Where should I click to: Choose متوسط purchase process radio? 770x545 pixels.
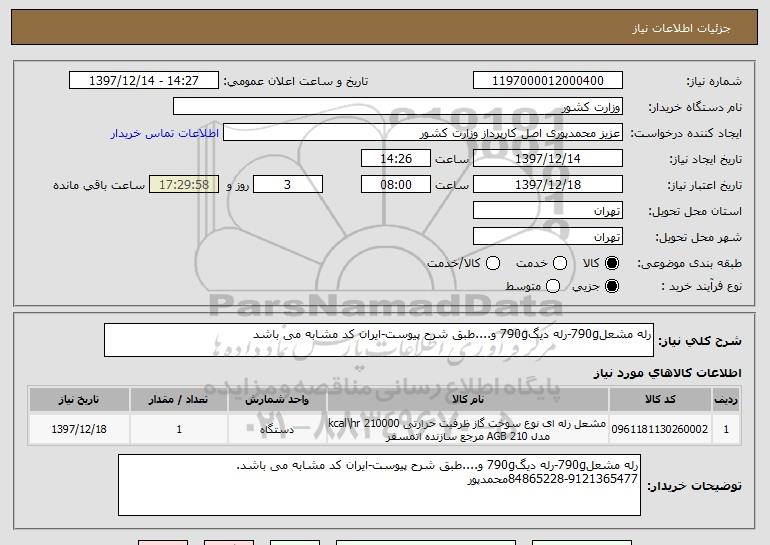(553, 286)
